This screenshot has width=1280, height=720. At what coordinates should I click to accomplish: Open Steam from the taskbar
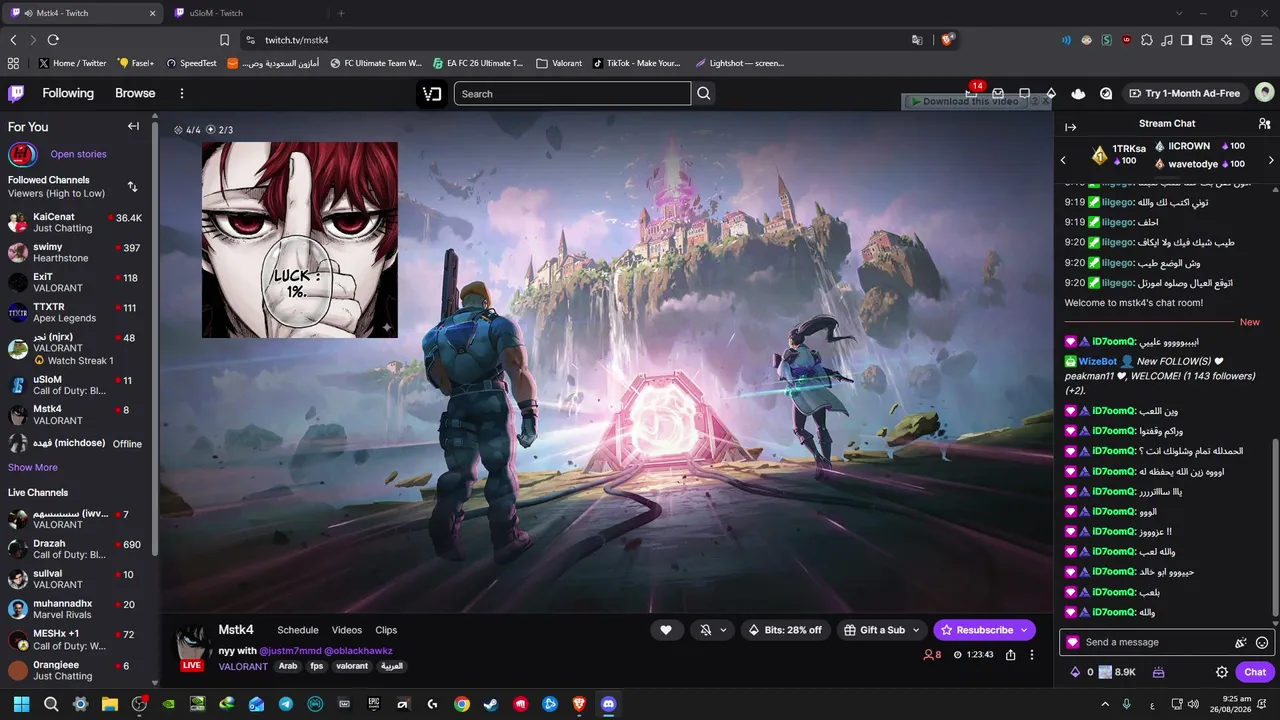491,704
